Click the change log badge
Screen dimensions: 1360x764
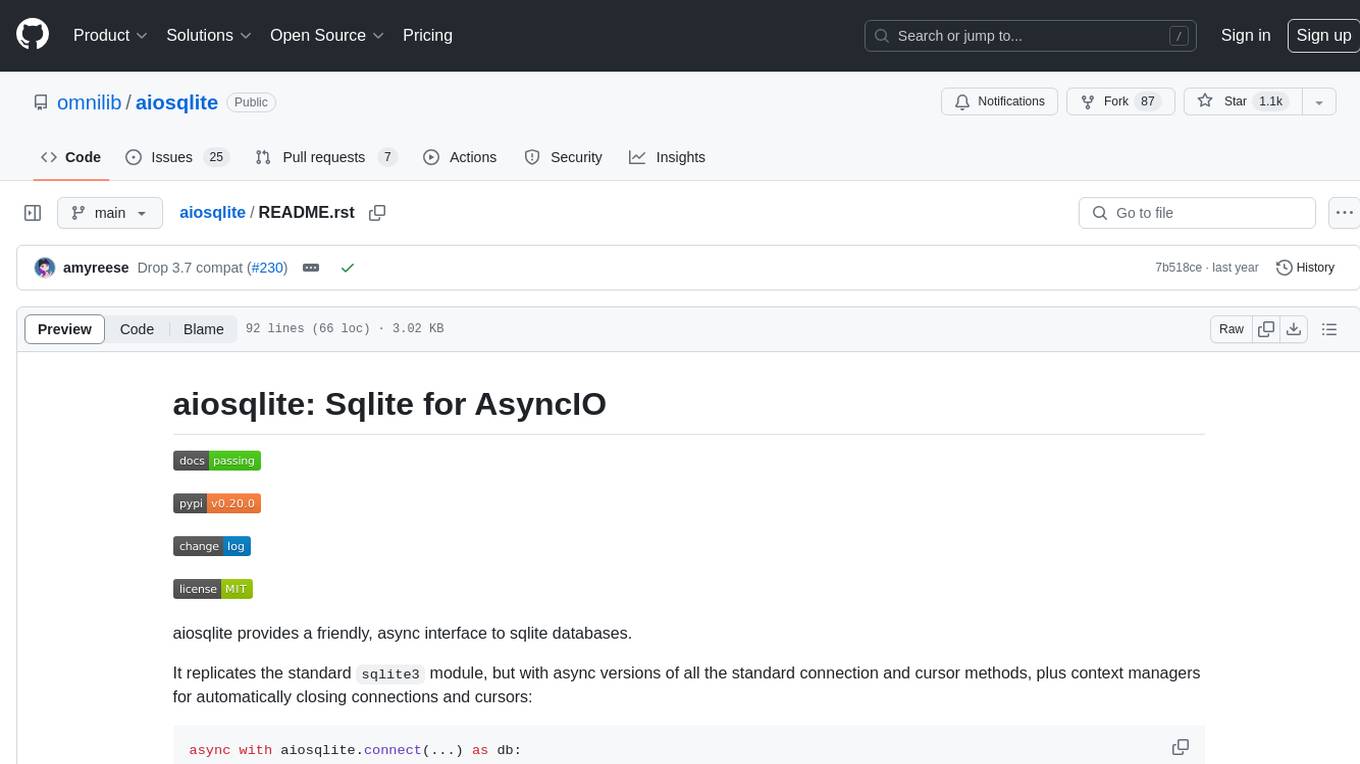pyautogui.click(x=212, y=546)
